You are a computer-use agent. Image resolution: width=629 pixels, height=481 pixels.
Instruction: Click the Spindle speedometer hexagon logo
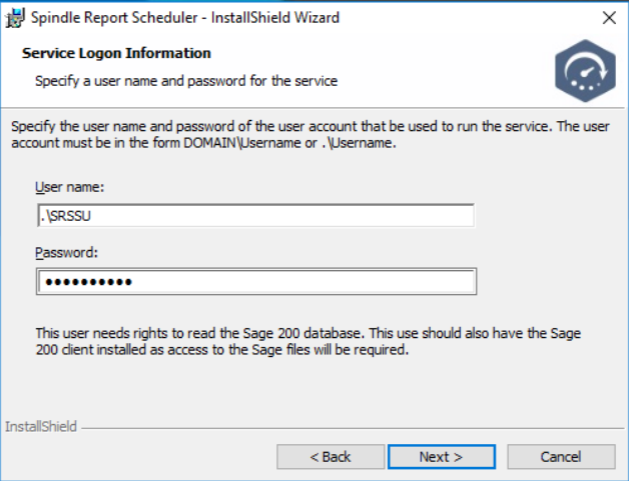[x=585, y=71]
